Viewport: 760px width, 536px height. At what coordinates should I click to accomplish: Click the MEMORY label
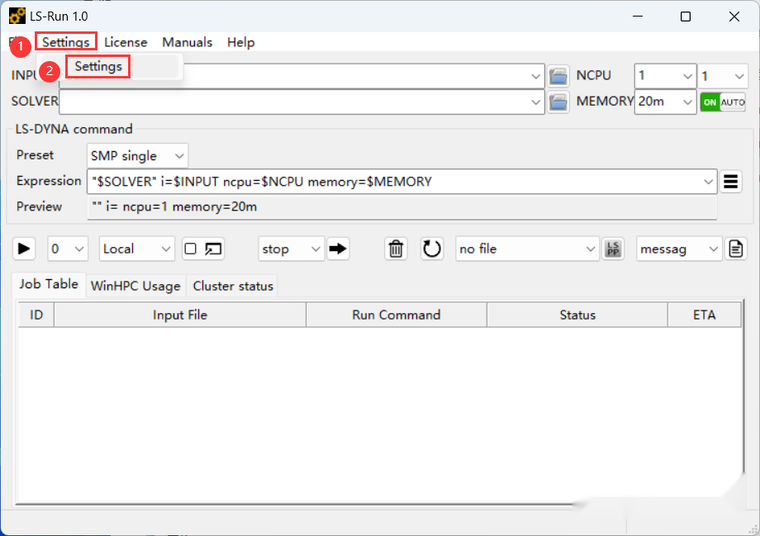(604, 101)
